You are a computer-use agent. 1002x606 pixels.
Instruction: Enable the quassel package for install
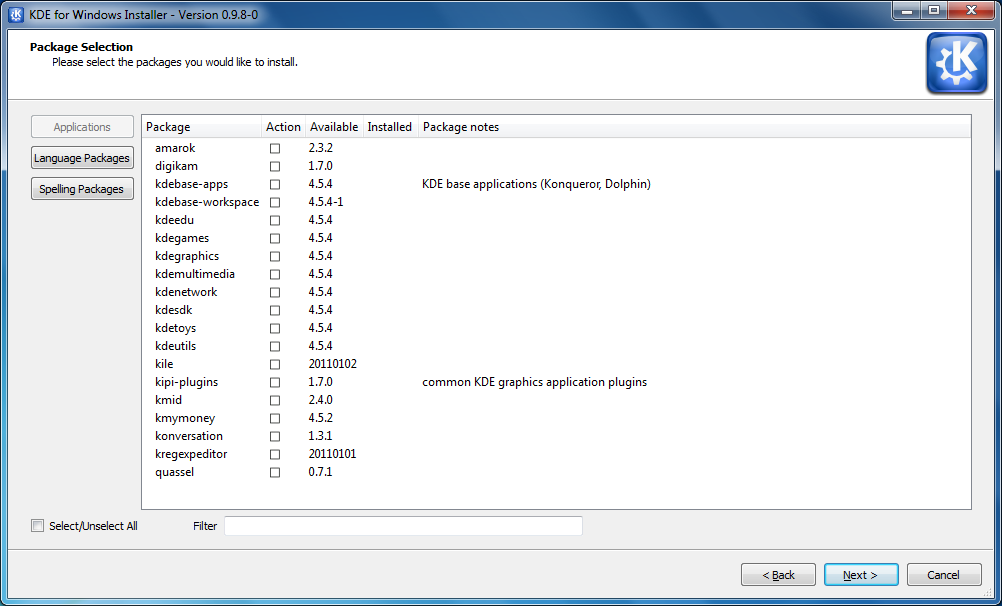coord(275,472)
